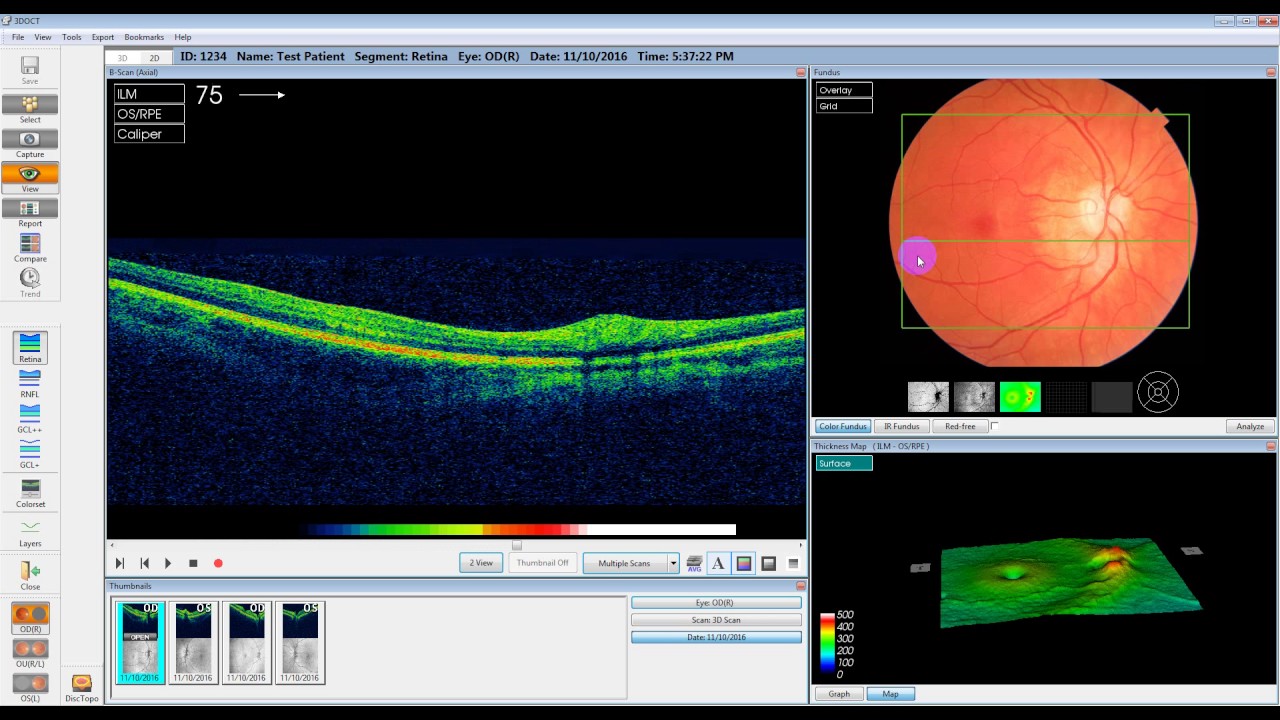Viewport: 1280px width, 720px height.
Task: Open the Layers icon in sidebar
Action: click(30, 527)
